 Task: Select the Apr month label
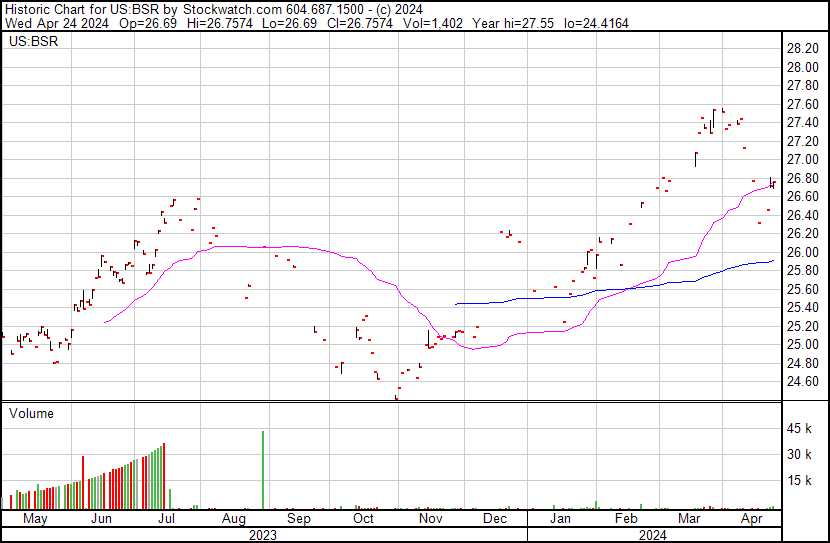tap(751, 519)
